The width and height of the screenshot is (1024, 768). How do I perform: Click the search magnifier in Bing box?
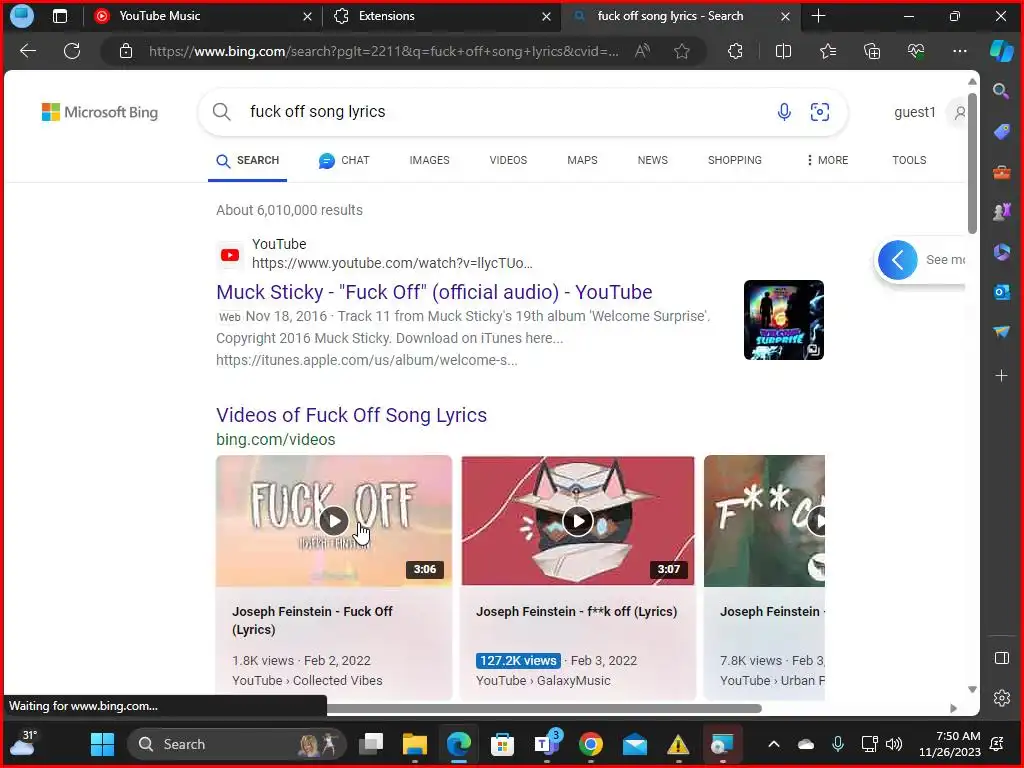coord(221,112)
